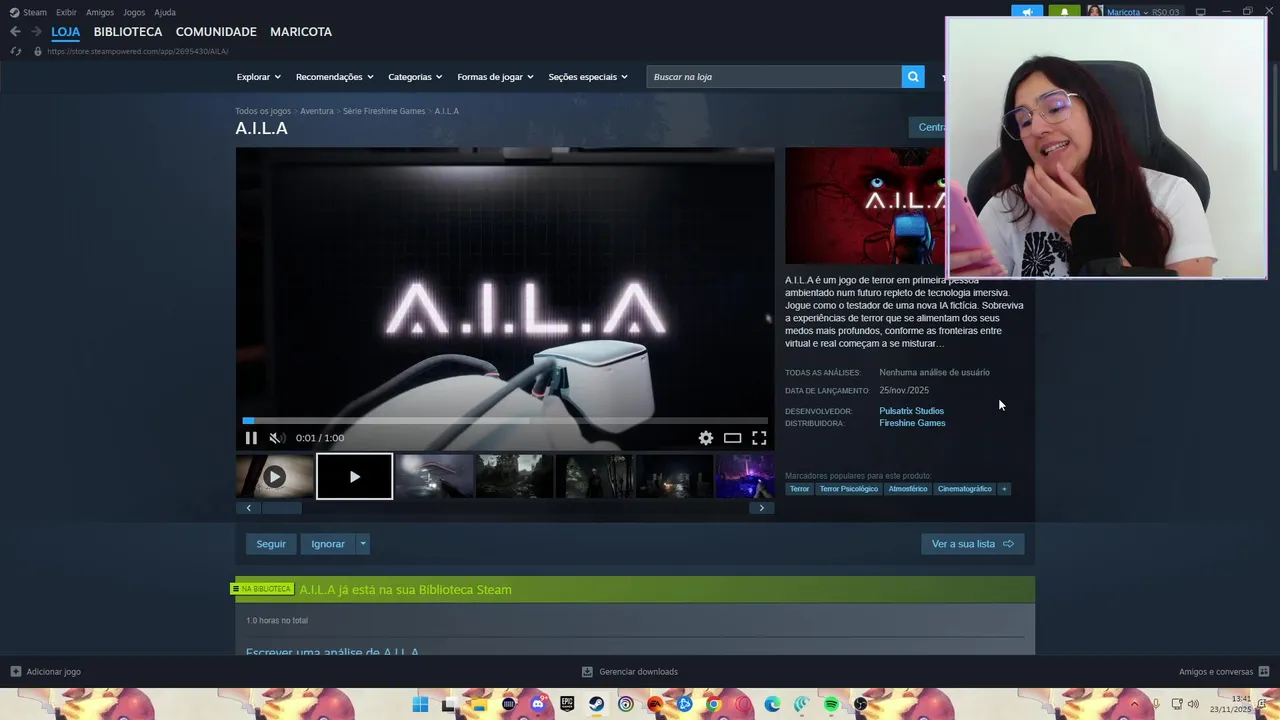Image resolution: width=1280 pixels, height=720 pixels.
Task: Open Spotify from the taskbar
Action: (x=831, y=705)
